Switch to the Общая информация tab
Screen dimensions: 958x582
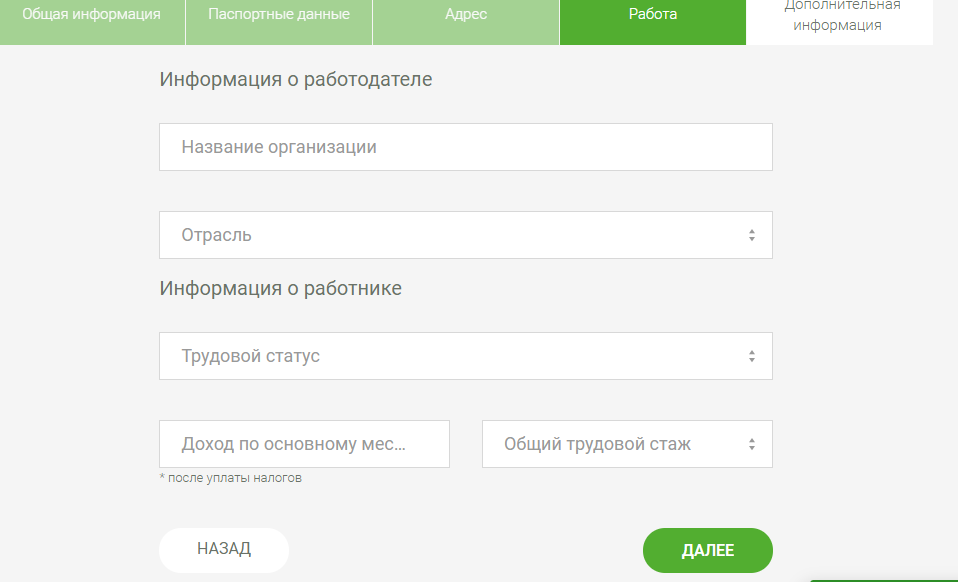coord(93,14)
